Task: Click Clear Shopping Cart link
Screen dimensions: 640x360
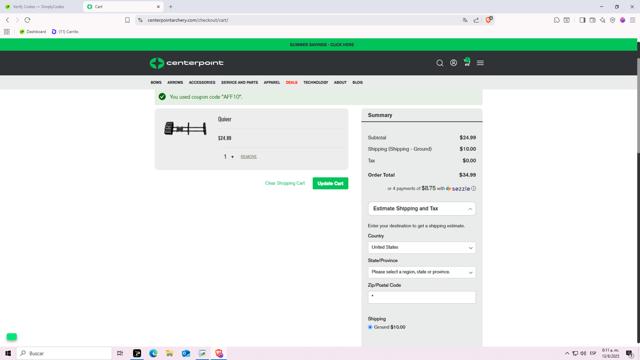Action: 285,183
